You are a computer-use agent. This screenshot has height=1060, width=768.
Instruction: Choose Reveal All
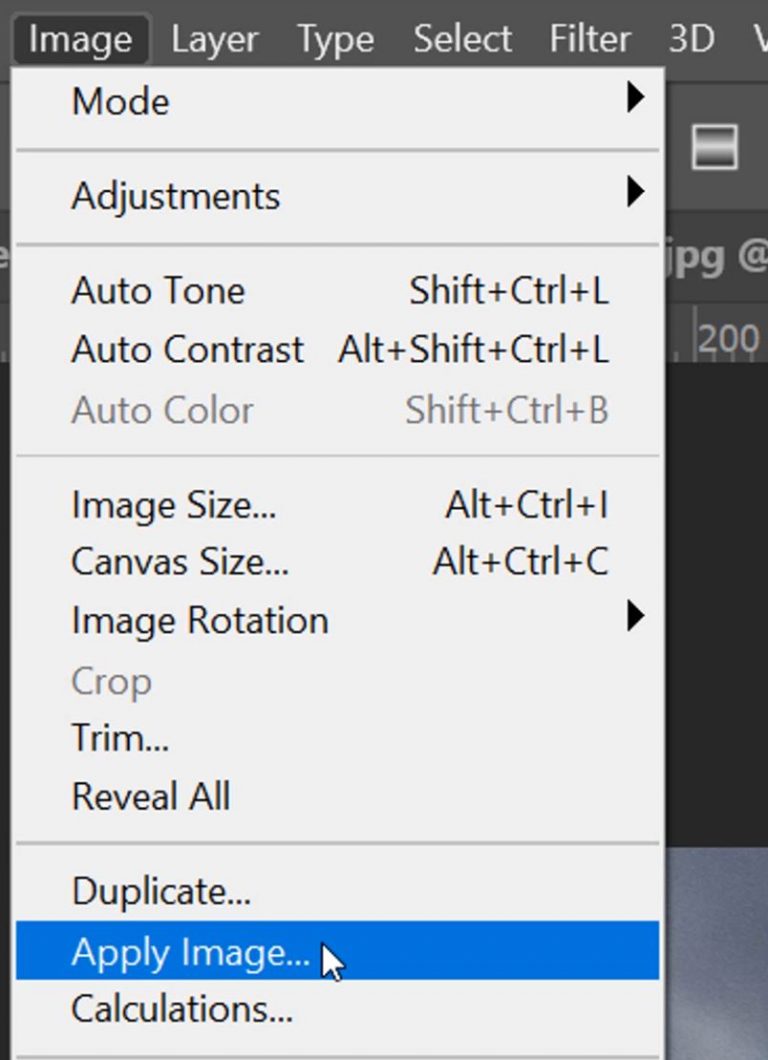point(150,795)
